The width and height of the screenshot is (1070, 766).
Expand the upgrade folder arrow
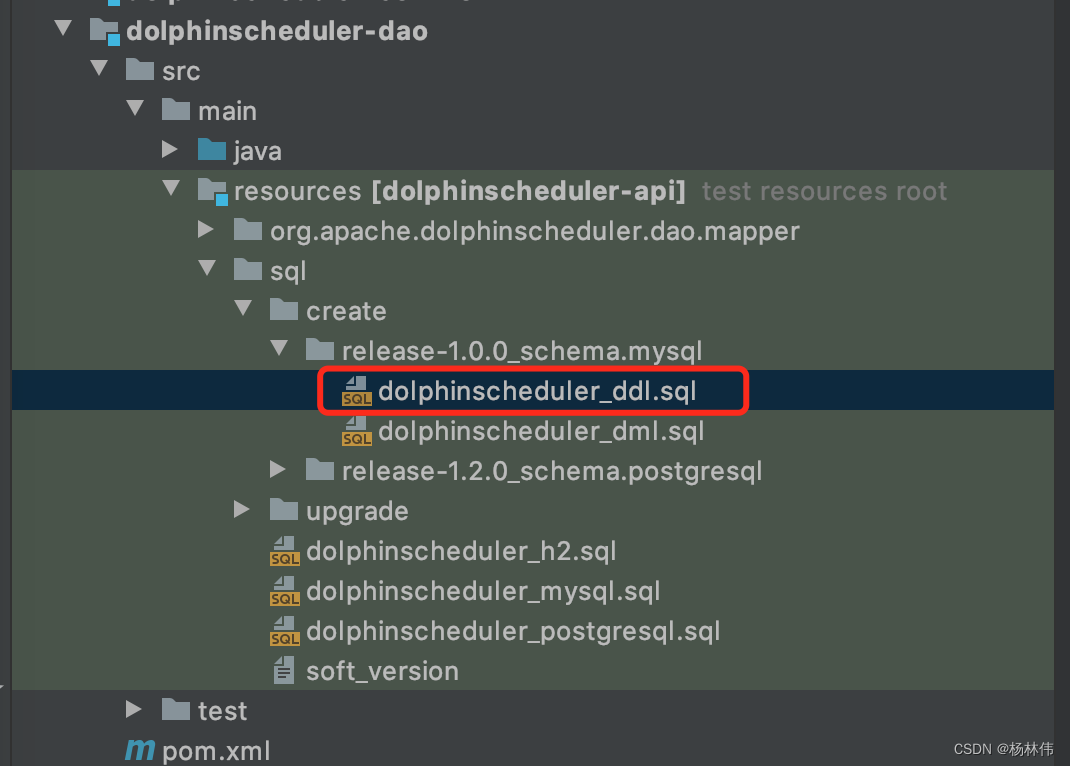(242, 509)
